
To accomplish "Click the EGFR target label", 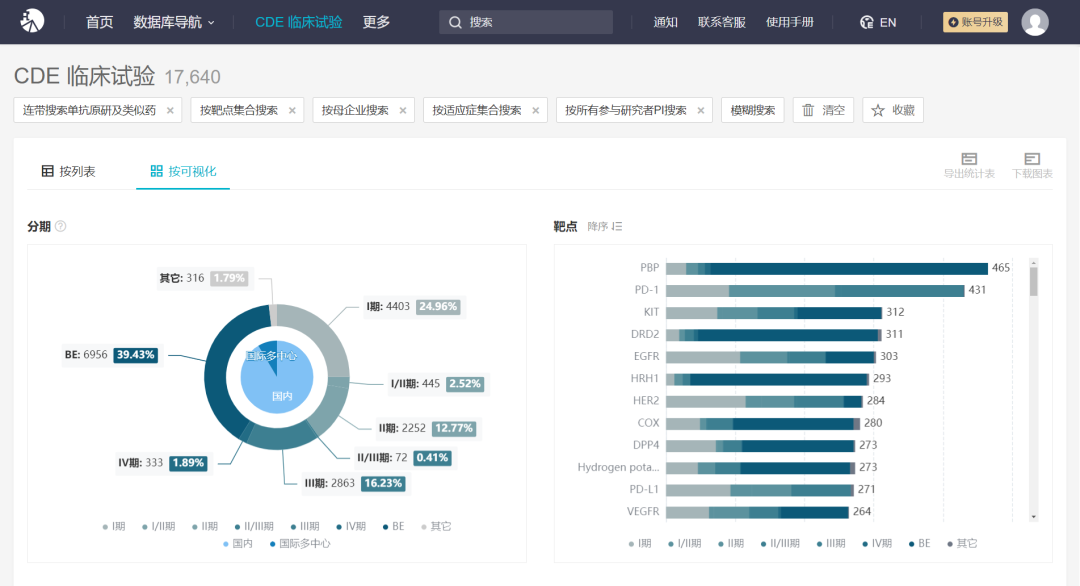I will tap(646, 357).
